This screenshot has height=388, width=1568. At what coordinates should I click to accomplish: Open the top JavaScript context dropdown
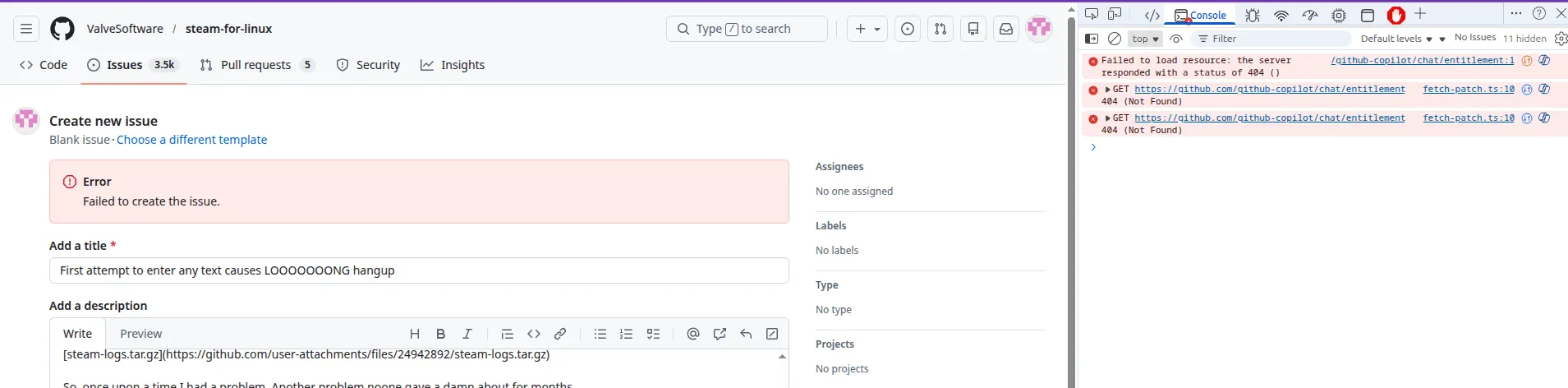pos(1145,39)
